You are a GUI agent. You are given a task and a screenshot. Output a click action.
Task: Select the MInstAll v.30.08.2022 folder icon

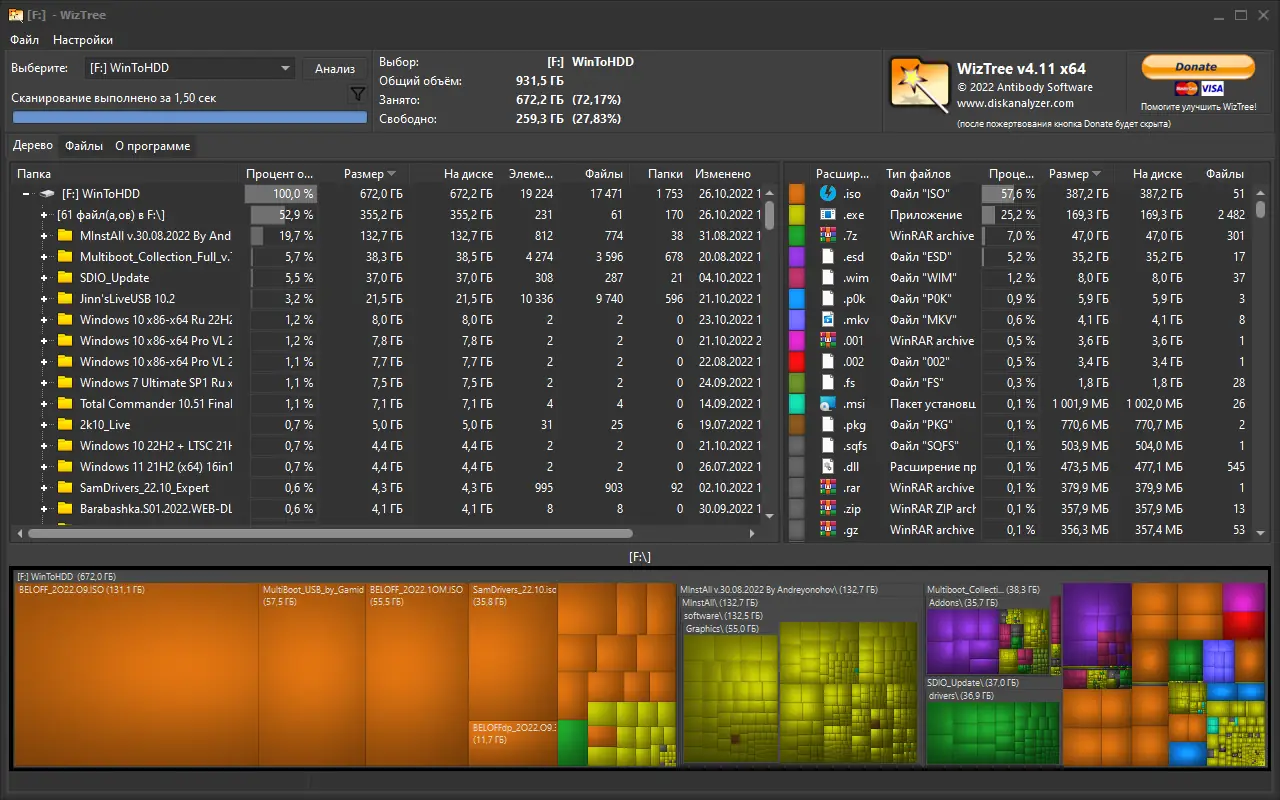pos(65,236)
